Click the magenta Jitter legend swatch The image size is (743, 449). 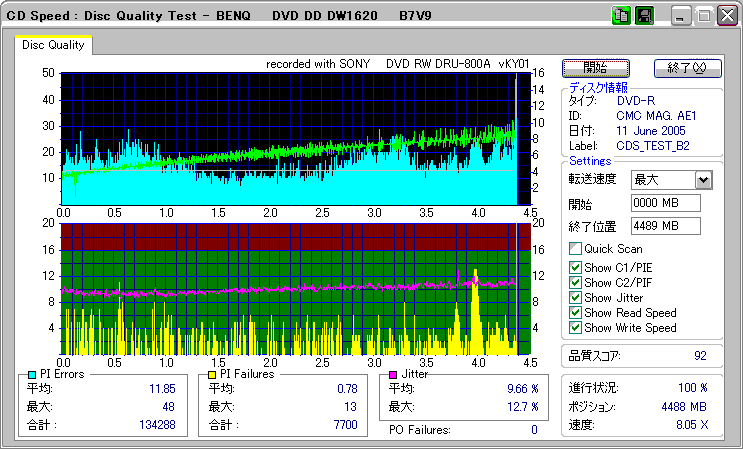point(393,374)
